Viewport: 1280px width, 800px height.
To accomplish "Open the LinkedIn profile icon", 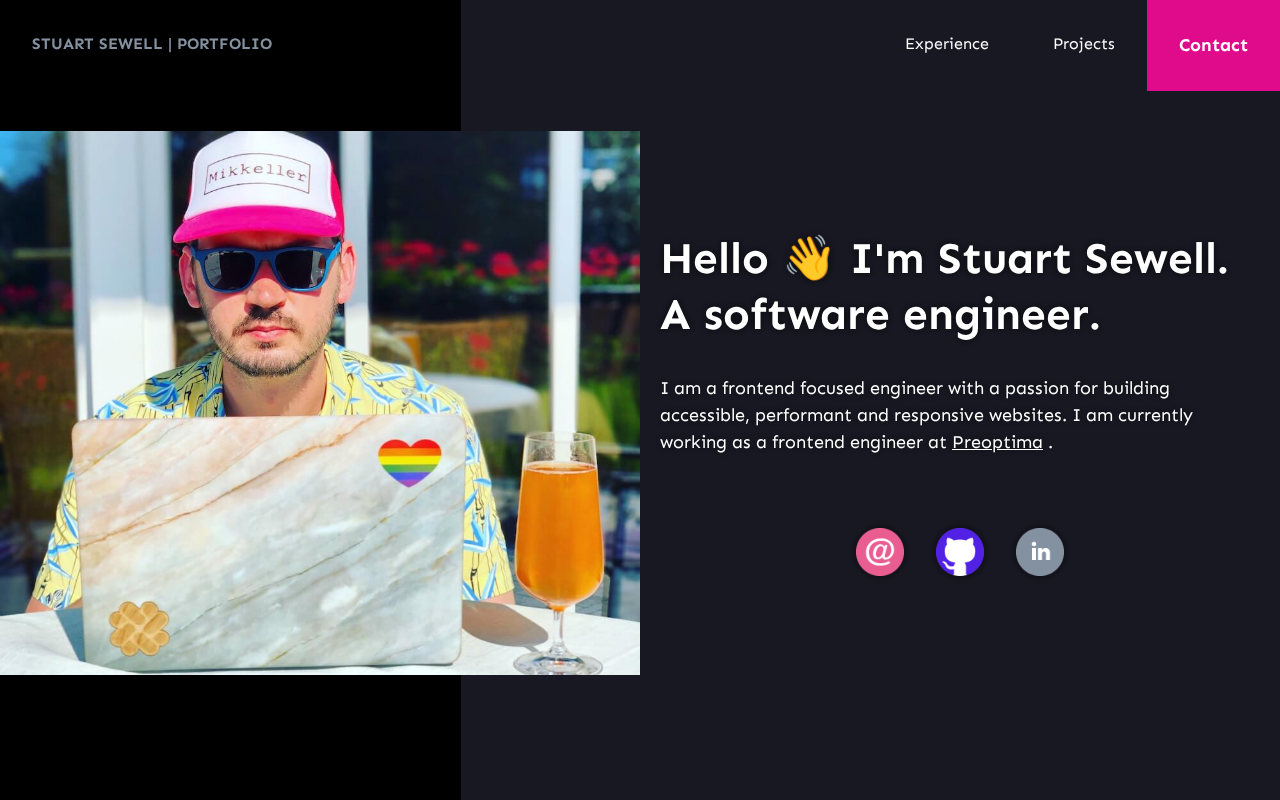I will tap(1040, 552).
